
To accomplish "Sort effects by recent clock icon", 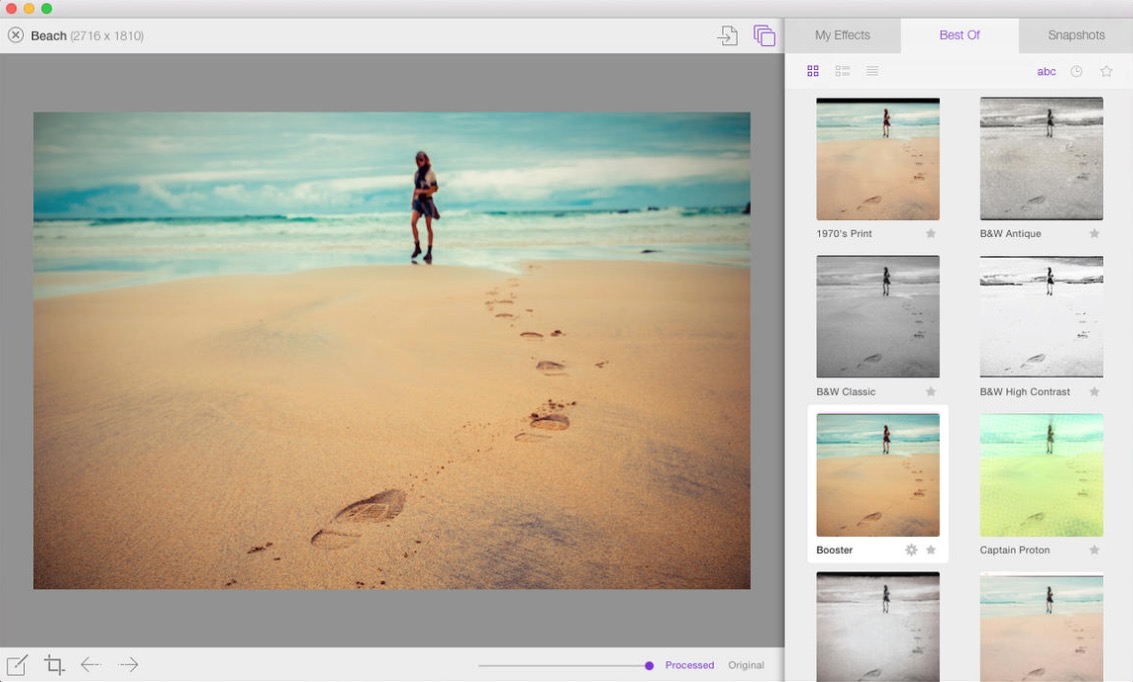I will click(1077, 71).
